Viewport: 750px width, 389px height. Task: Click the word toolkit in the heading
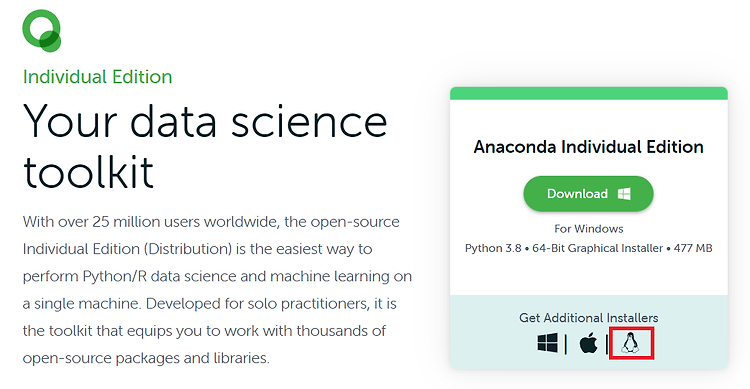[x=88, y=171]
